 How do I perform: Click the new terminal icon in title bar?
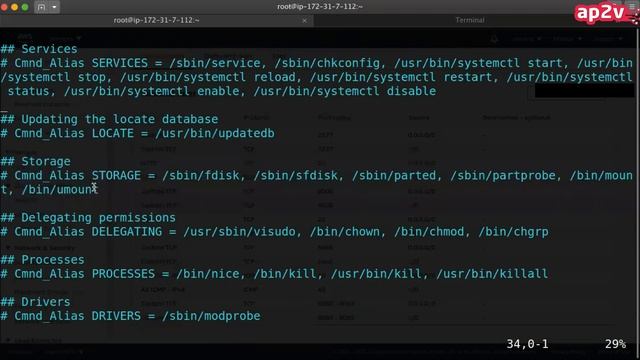click(41, 7)
